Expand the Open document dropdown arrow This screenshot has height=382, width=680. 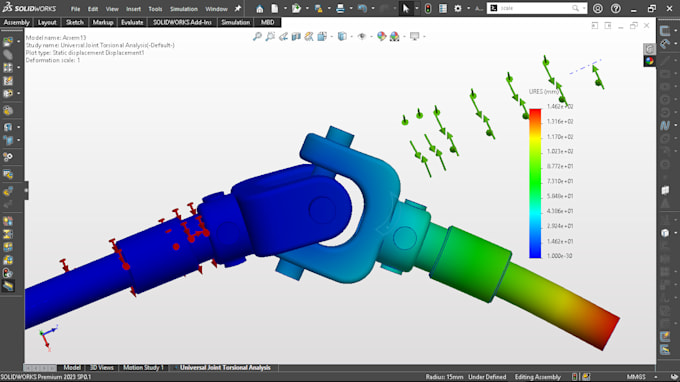(x=307, y=9)
